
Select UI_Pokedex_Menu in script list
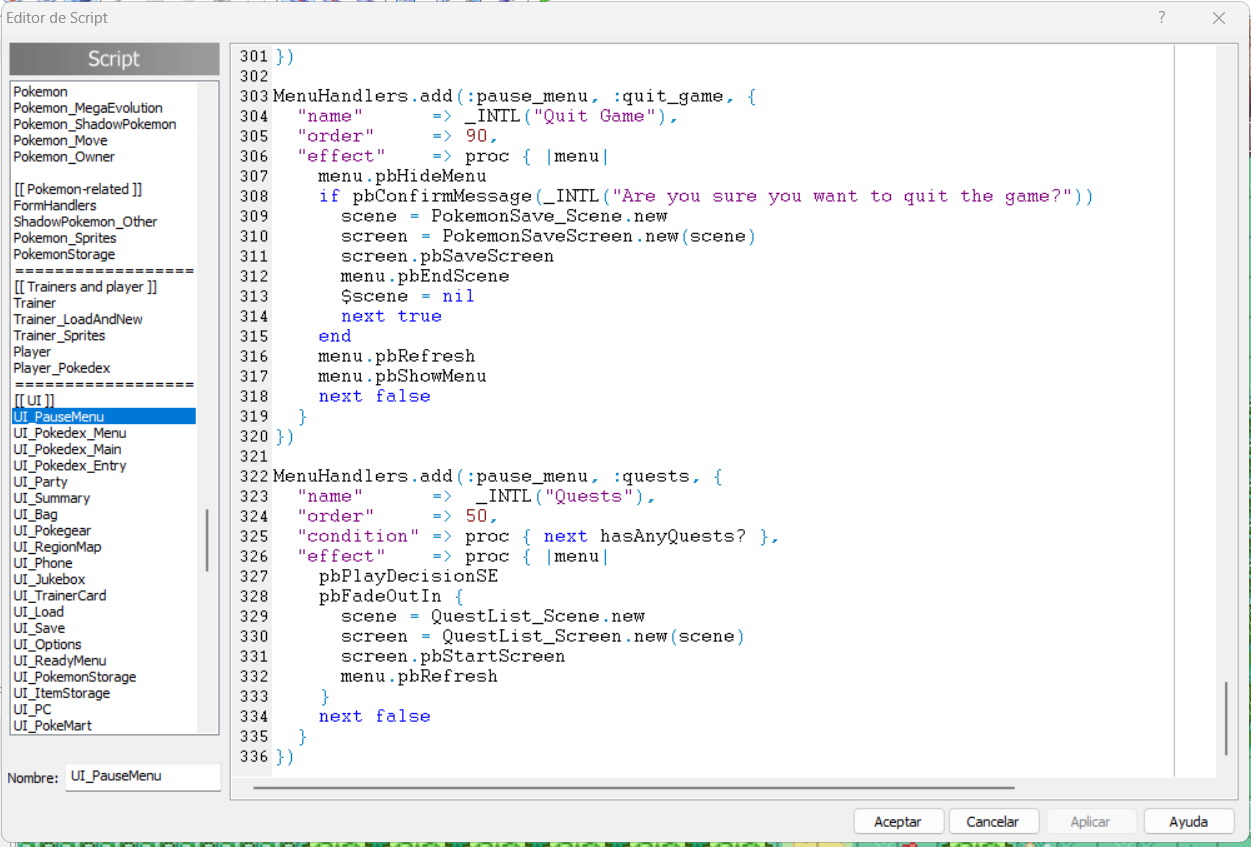tap(70, 433)
